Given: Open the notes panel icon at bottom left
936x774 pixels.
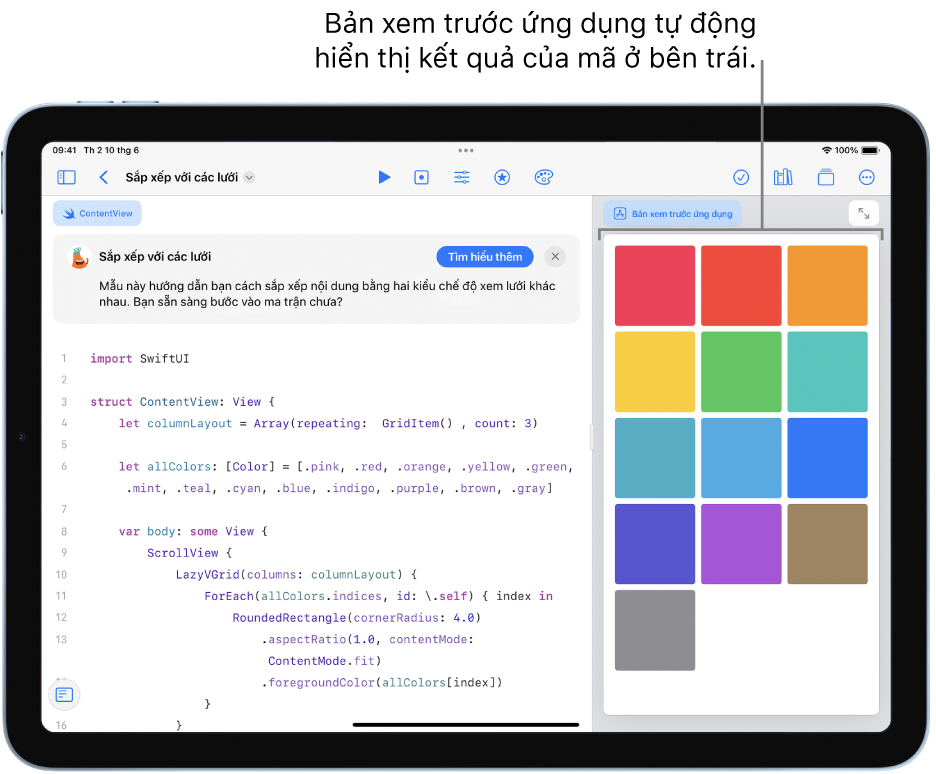Looking at the screenshot, I should (x=64, y=695).
